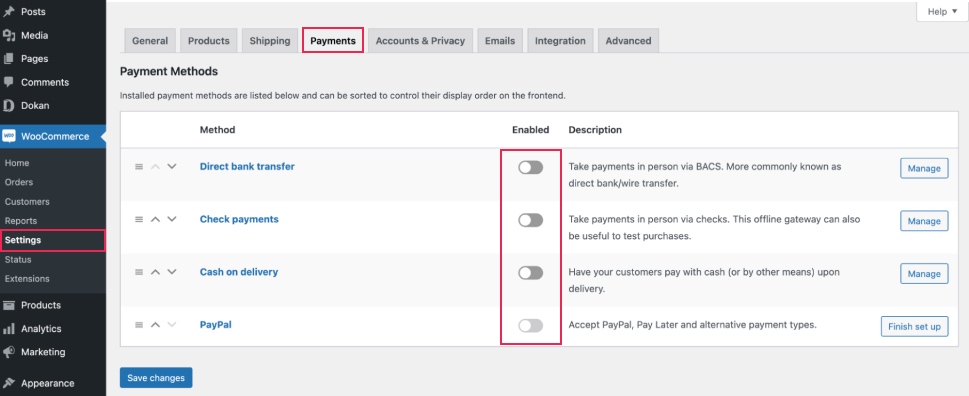
Task: Grab the Cash on delivery drag handle
Action: (x=139, y=272)
